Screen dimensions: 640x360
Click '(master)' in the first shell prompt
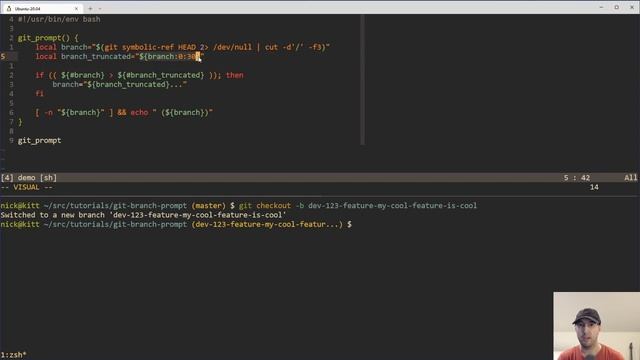208,206
